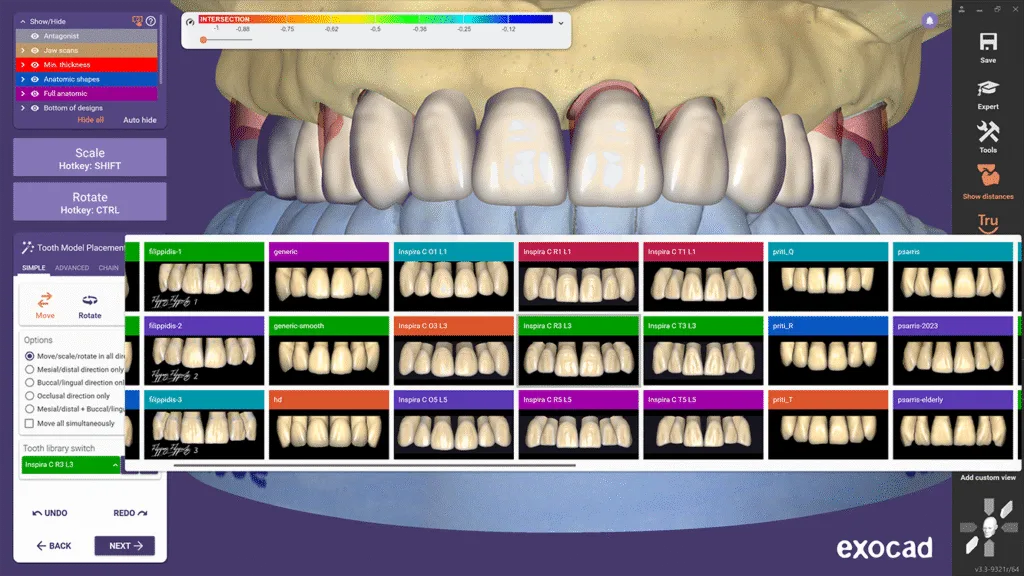Select Occlusal direction only radio option
The image size is (1024, 576).
pos(29,396)
